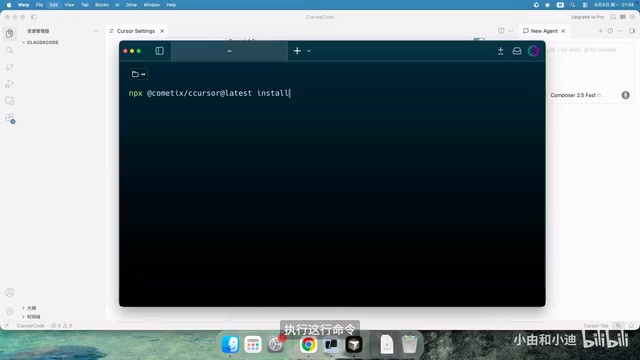Image resolution: width=640 pixels, height=360 pixels.
Task: Collapse the CLAUDECODE folder tree
Action: 41,42
